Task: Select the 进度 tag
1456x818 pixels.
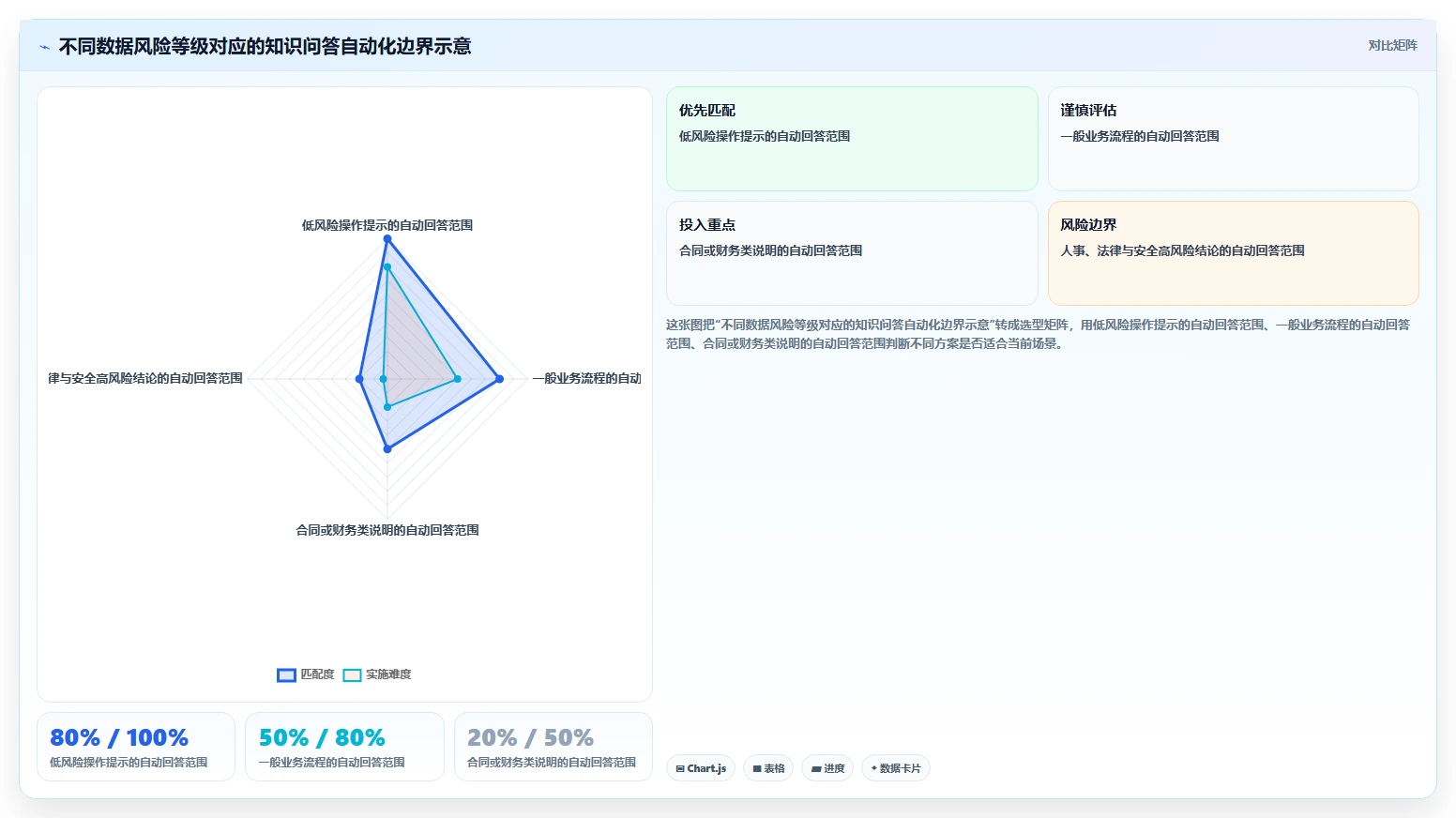Action: [x=827, y=768]
